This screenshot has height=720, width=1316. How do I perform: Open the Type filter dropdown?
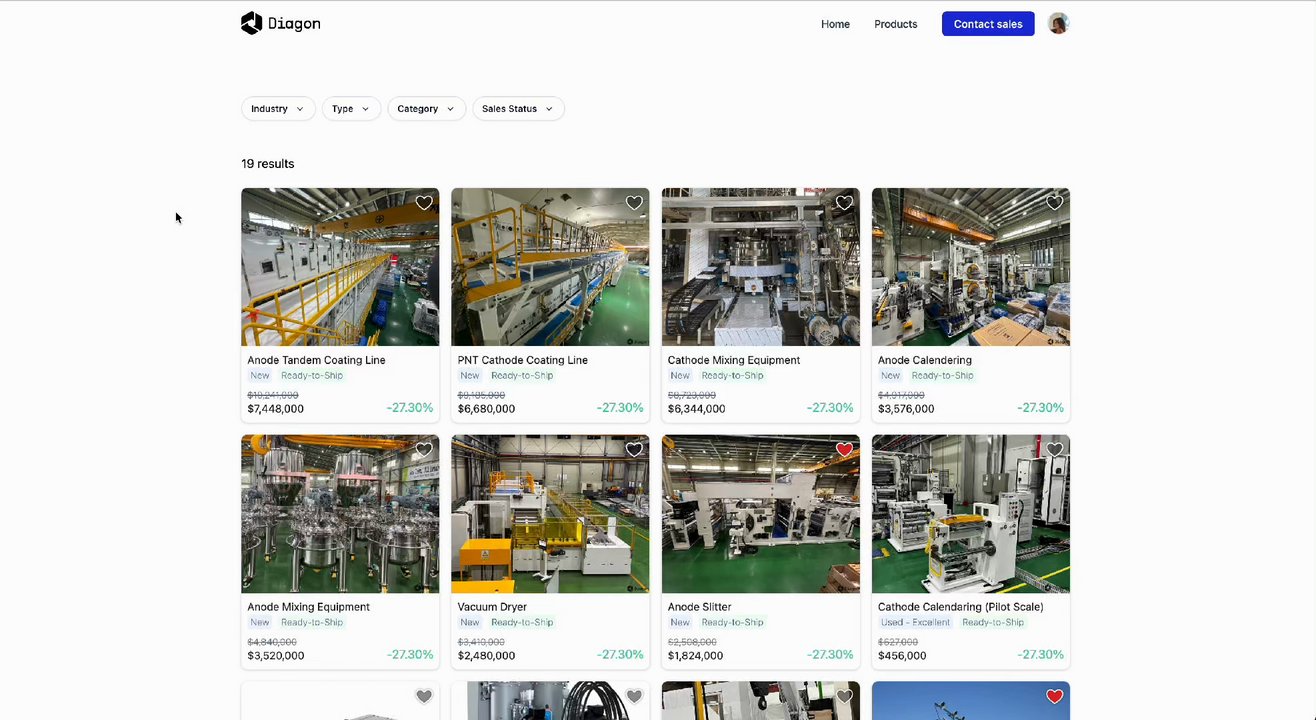pos(351,109)
